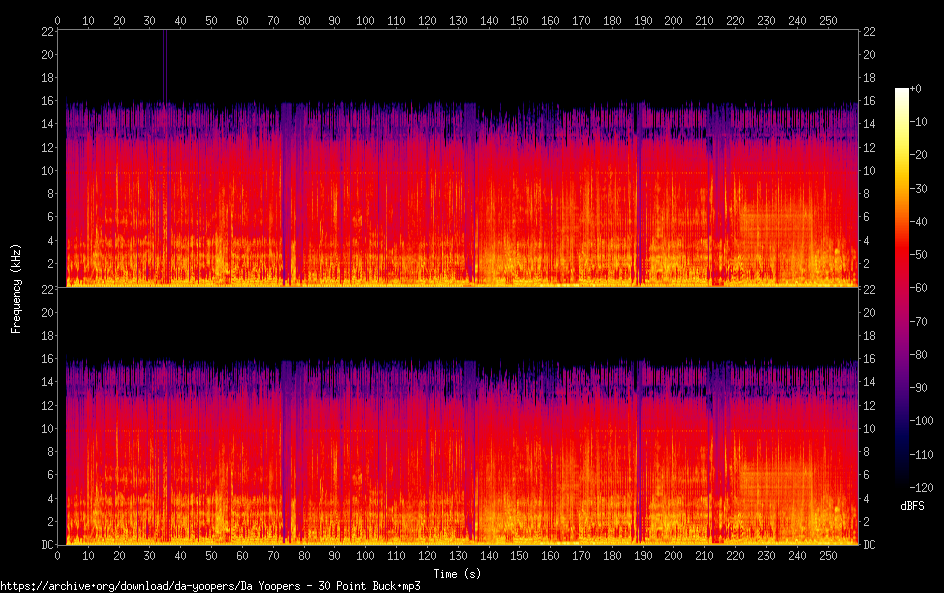This screenshot has height=593, width=944.
Task: Select the 200 second mark on top time axis
Action: point(674,19)
